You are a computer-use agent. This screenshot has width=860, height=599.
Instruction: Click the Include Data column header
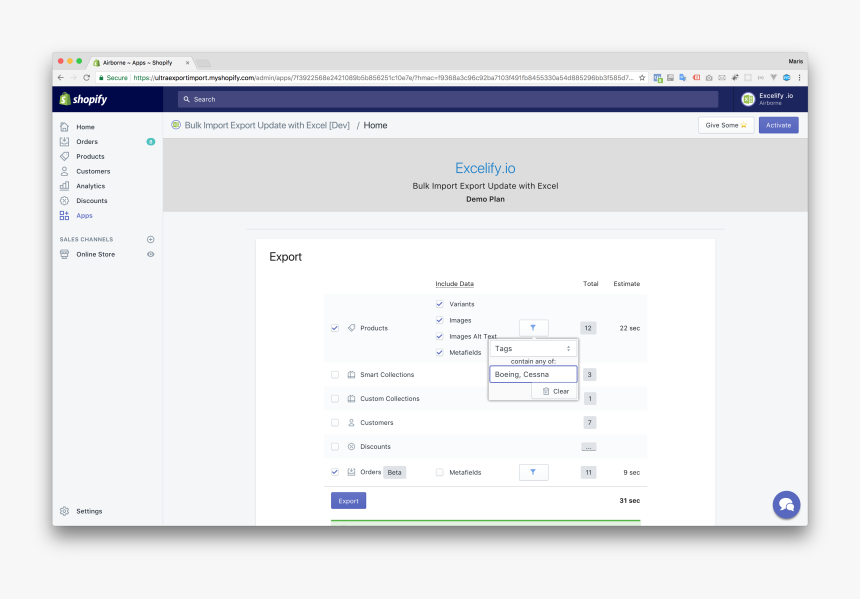point(454,284)
